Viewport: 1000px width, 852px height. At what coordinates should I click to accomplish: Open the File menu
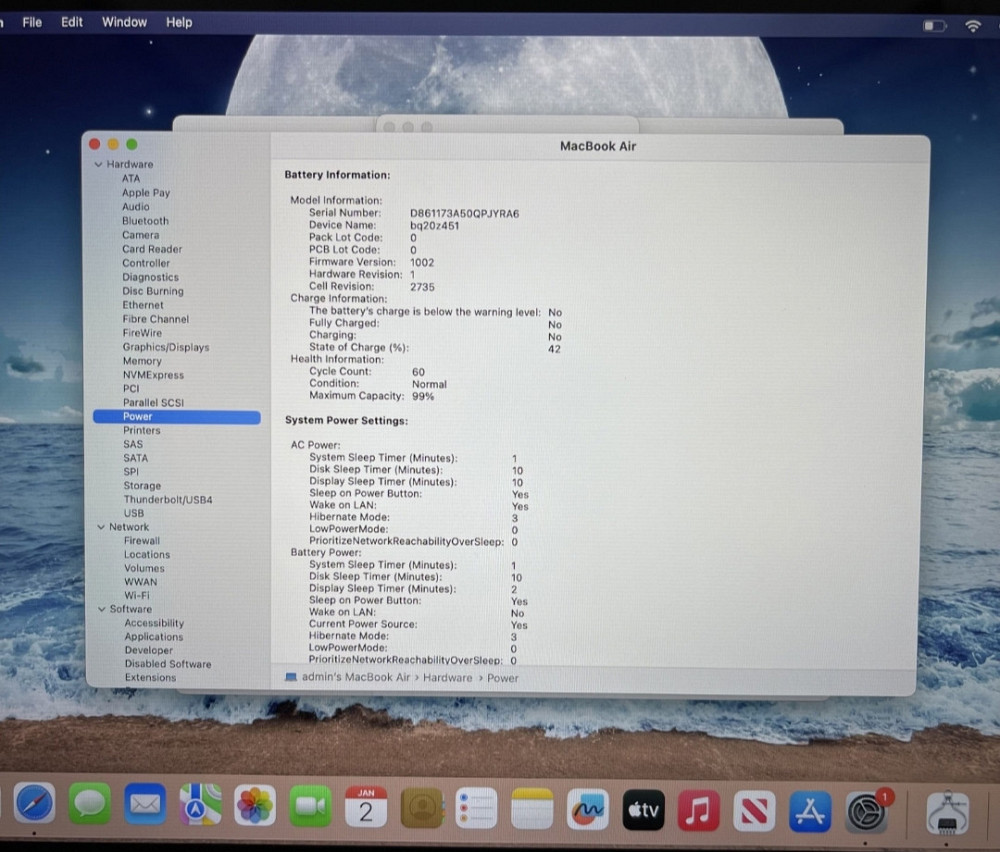(32, 22)
